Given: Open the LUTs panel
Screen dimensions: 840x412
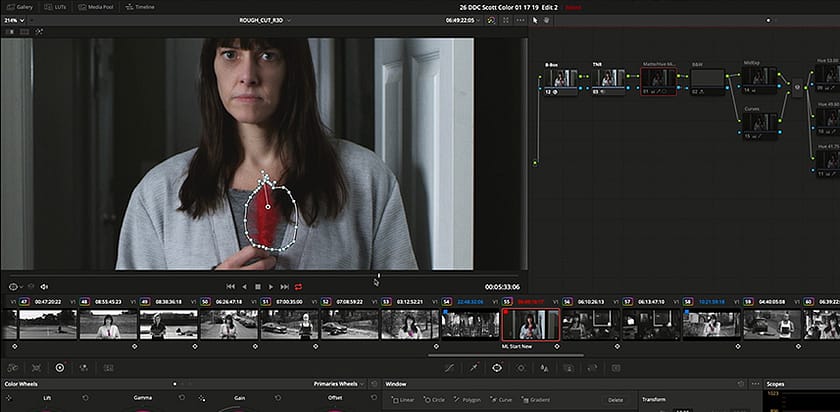Looking at the screenshot, I should [55, 7].
